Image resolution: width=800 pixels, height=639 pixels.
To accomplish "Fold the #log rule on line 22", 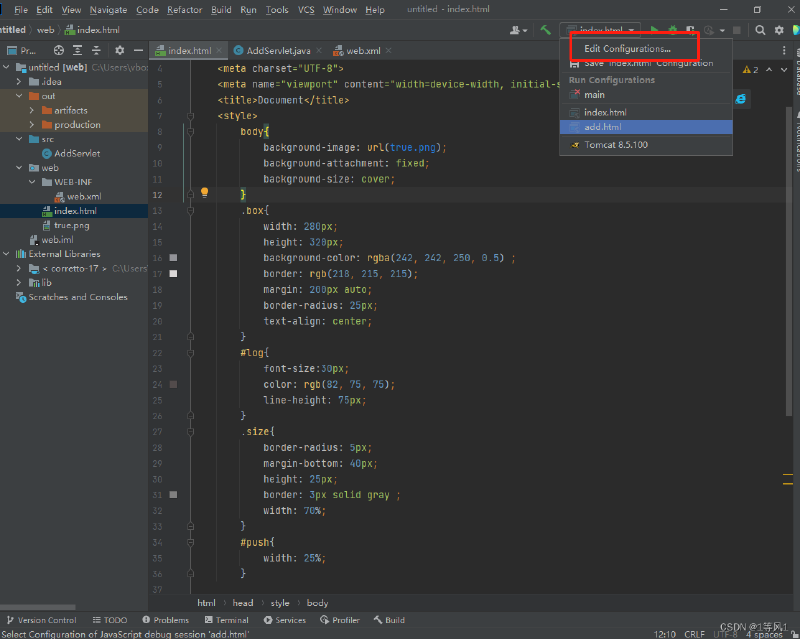I will point(190,353).
